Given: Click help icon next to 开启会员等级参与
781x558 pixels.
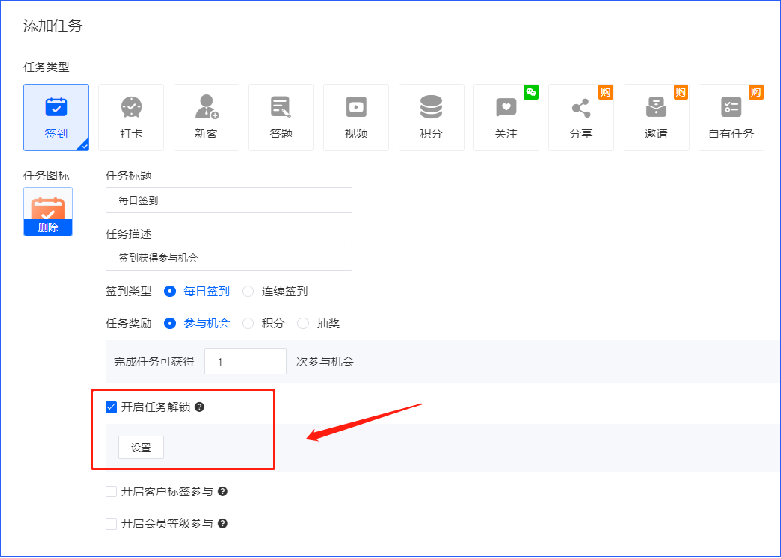Looking at the screenshot, I should pyautogui.click(x=223, y=524).
